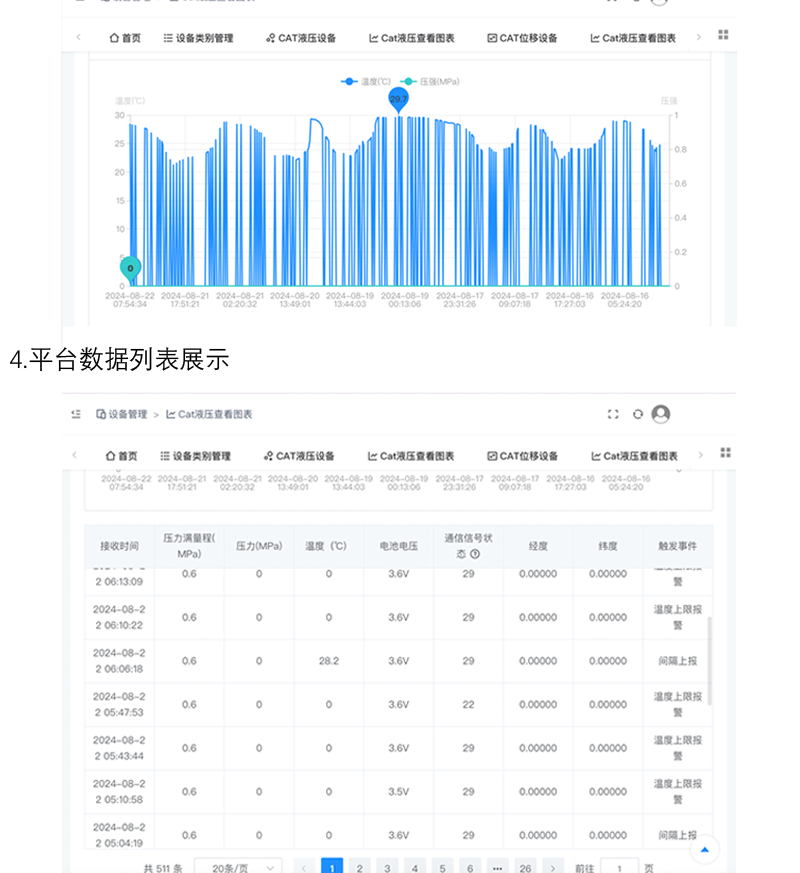Expand the pagination ellipsis for more pages
800x873 pixels.
coord(498,867)
